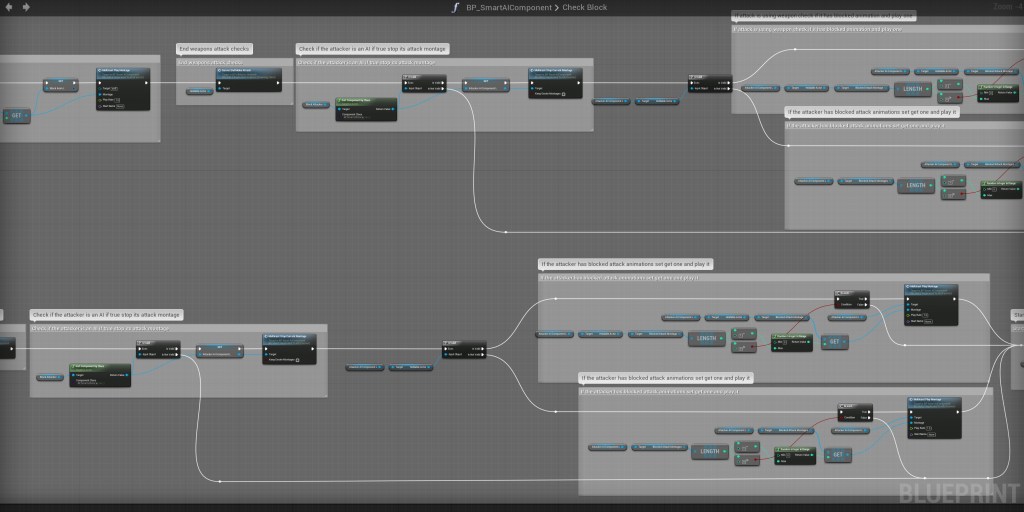Select the topmost LENGTH node
The image size is (1024, 512).
point(912,89)
